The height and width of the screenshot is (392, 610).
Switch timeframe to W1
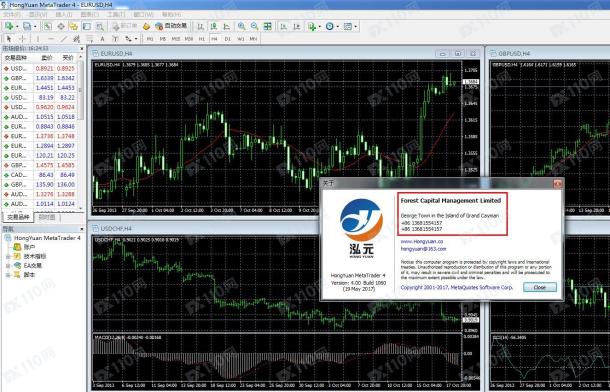[x=241, y=39]
